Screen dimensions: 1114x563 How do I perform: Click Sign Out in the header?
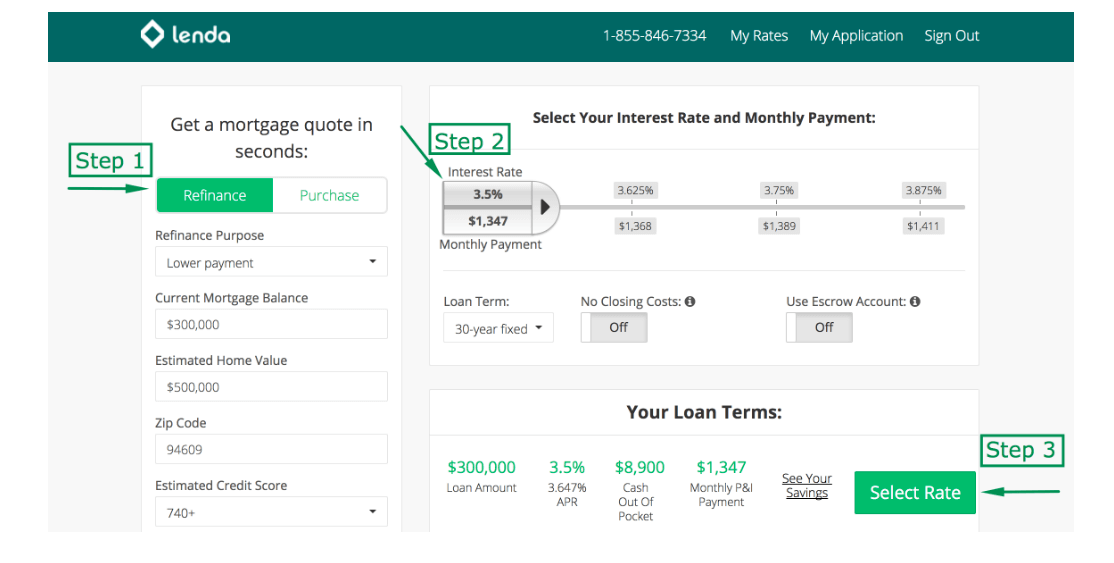pos(952,36)
